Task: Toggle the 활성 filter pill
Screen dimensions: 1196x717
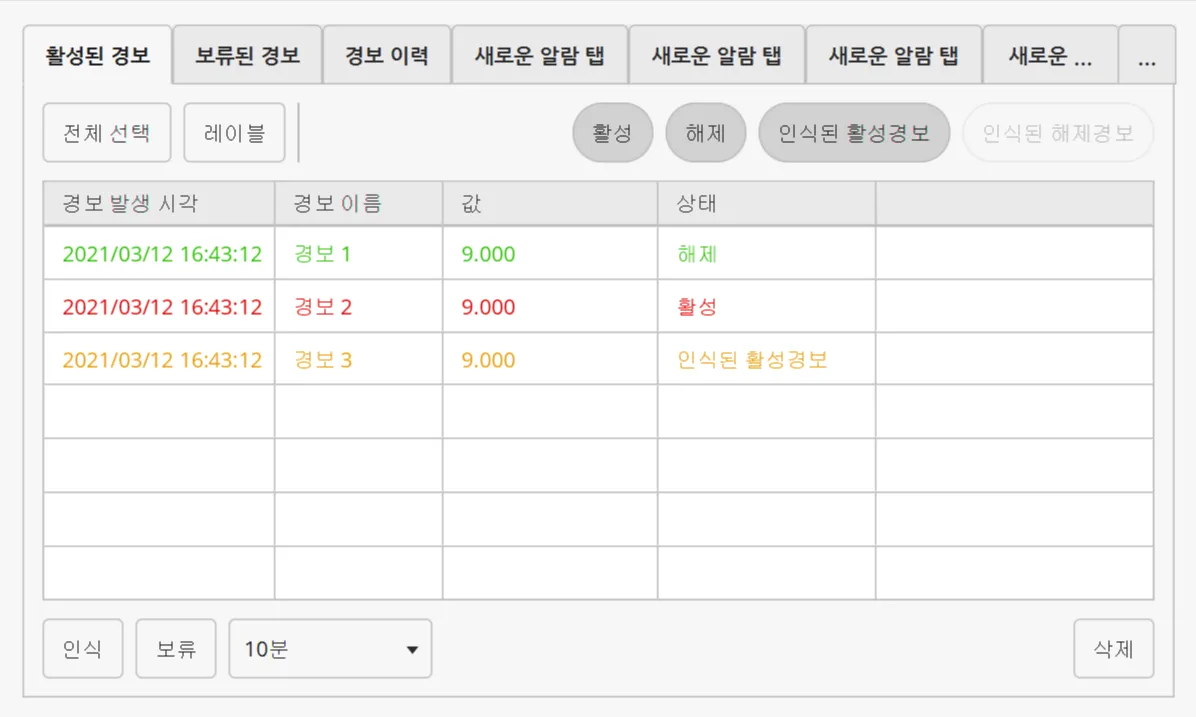Action: [612, 133]
